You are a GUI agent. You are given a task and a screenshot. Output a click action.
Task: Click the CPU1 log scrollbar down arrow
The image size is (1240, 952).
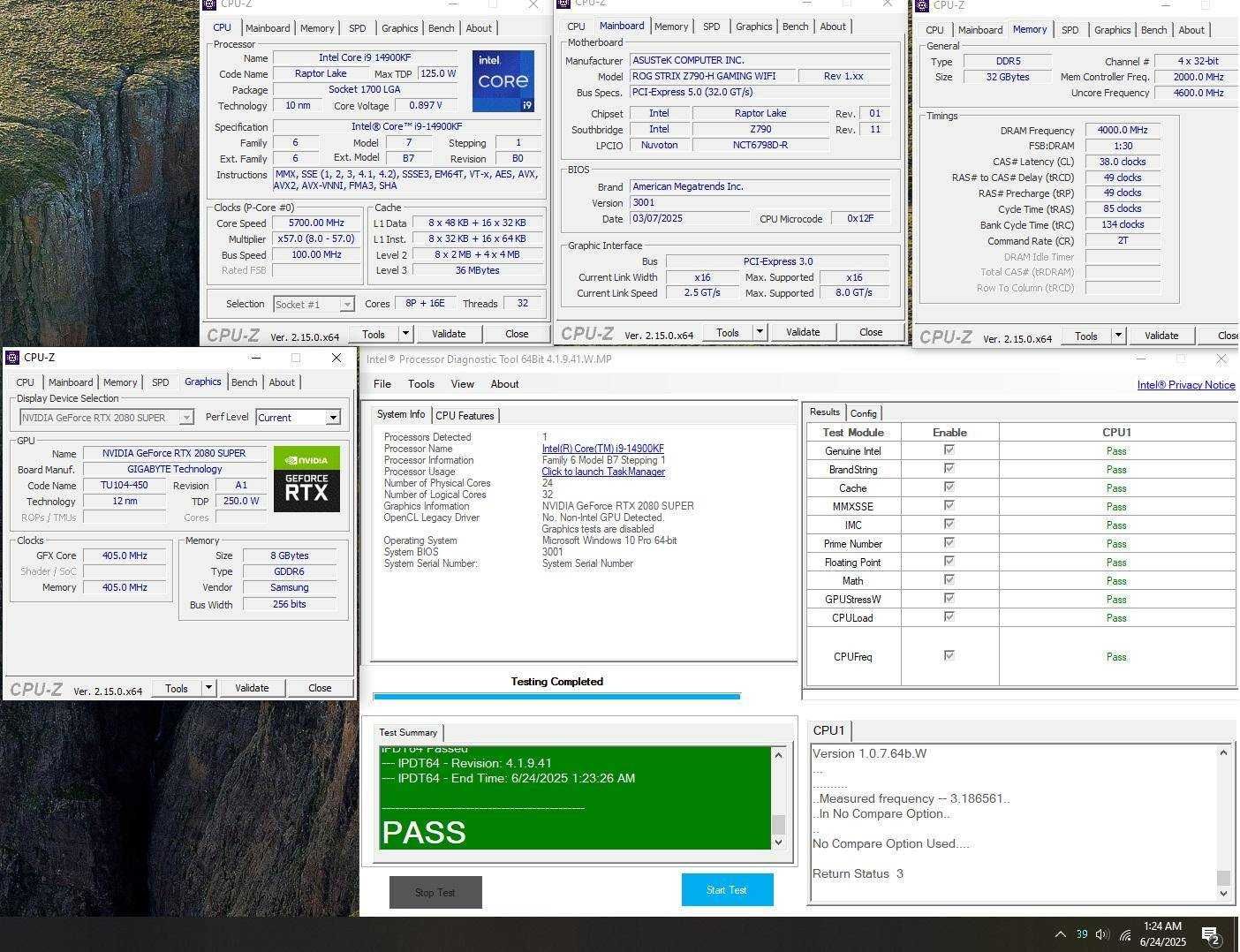coord(1223,894)
